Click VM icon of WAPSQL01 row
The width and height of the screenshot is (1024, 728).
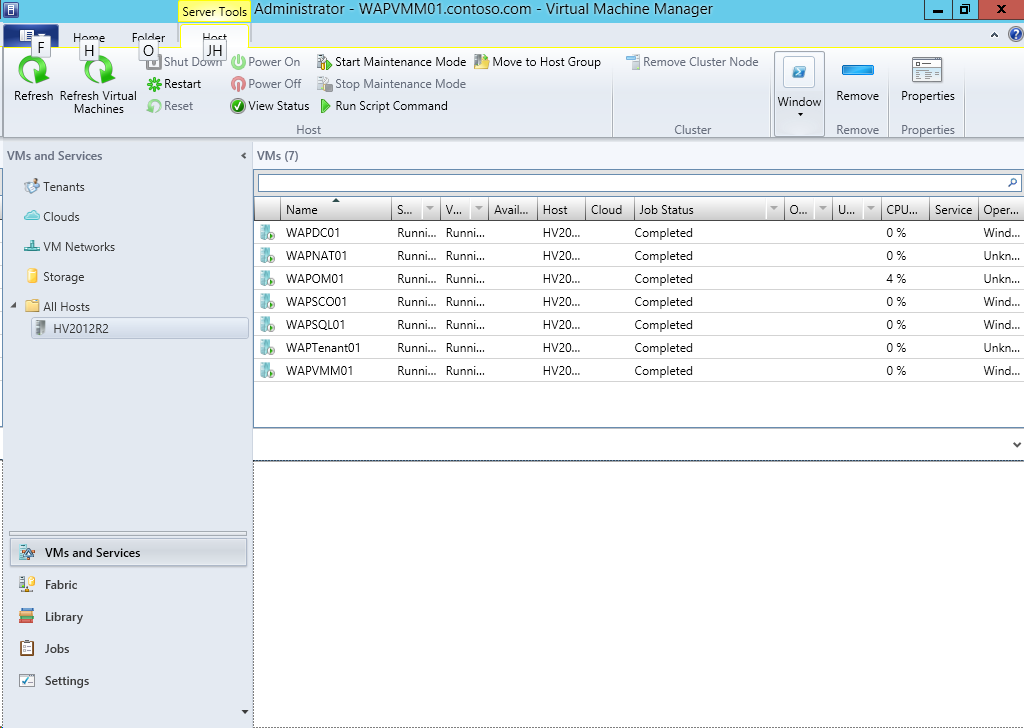(267, 324)
